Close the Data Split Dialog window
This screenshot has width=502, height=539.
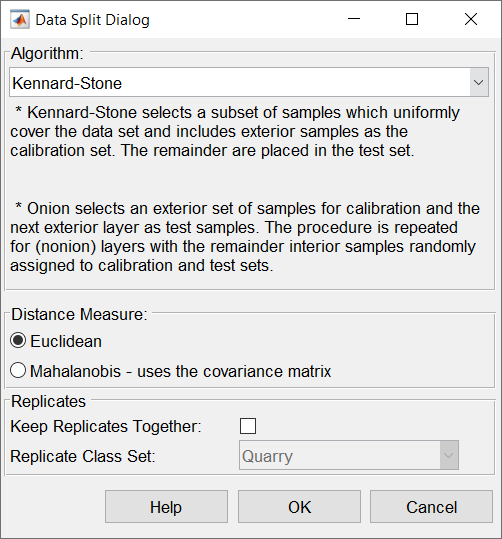pyautogui.click(x=471, y=19)
